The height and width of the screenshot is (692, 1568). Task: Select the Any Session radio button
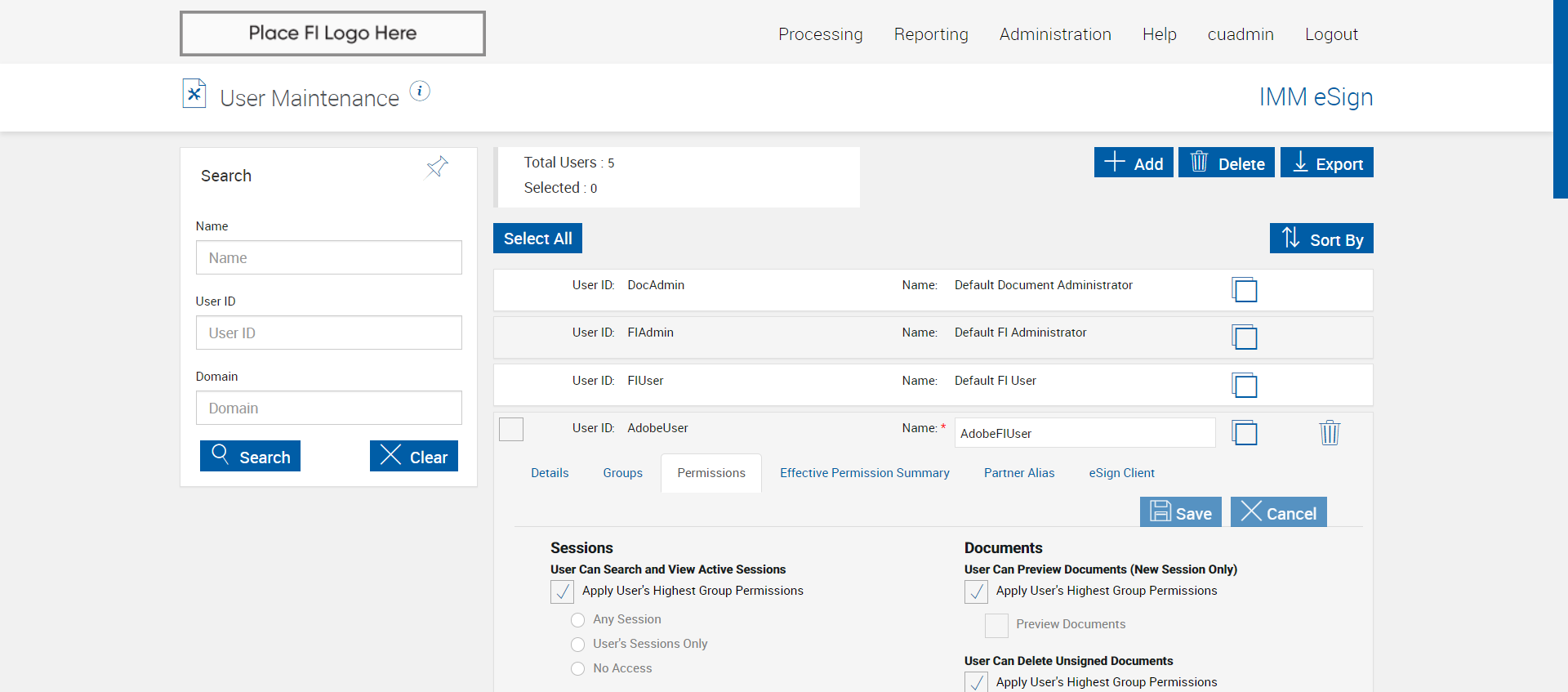pos(578,620)
